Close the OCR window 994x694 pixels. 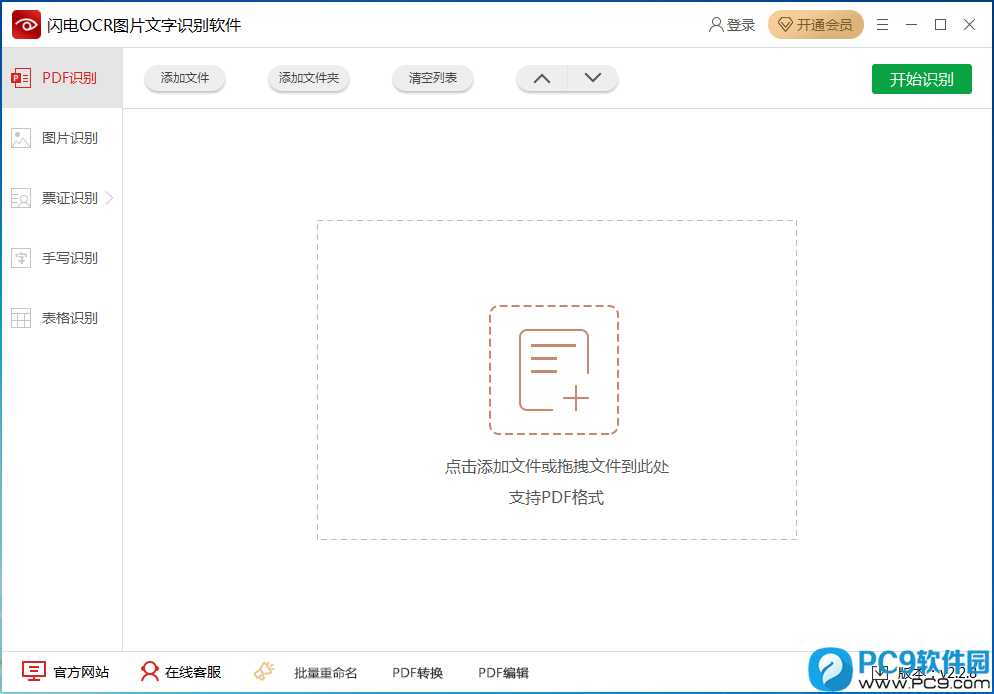[x=969, y=25]
